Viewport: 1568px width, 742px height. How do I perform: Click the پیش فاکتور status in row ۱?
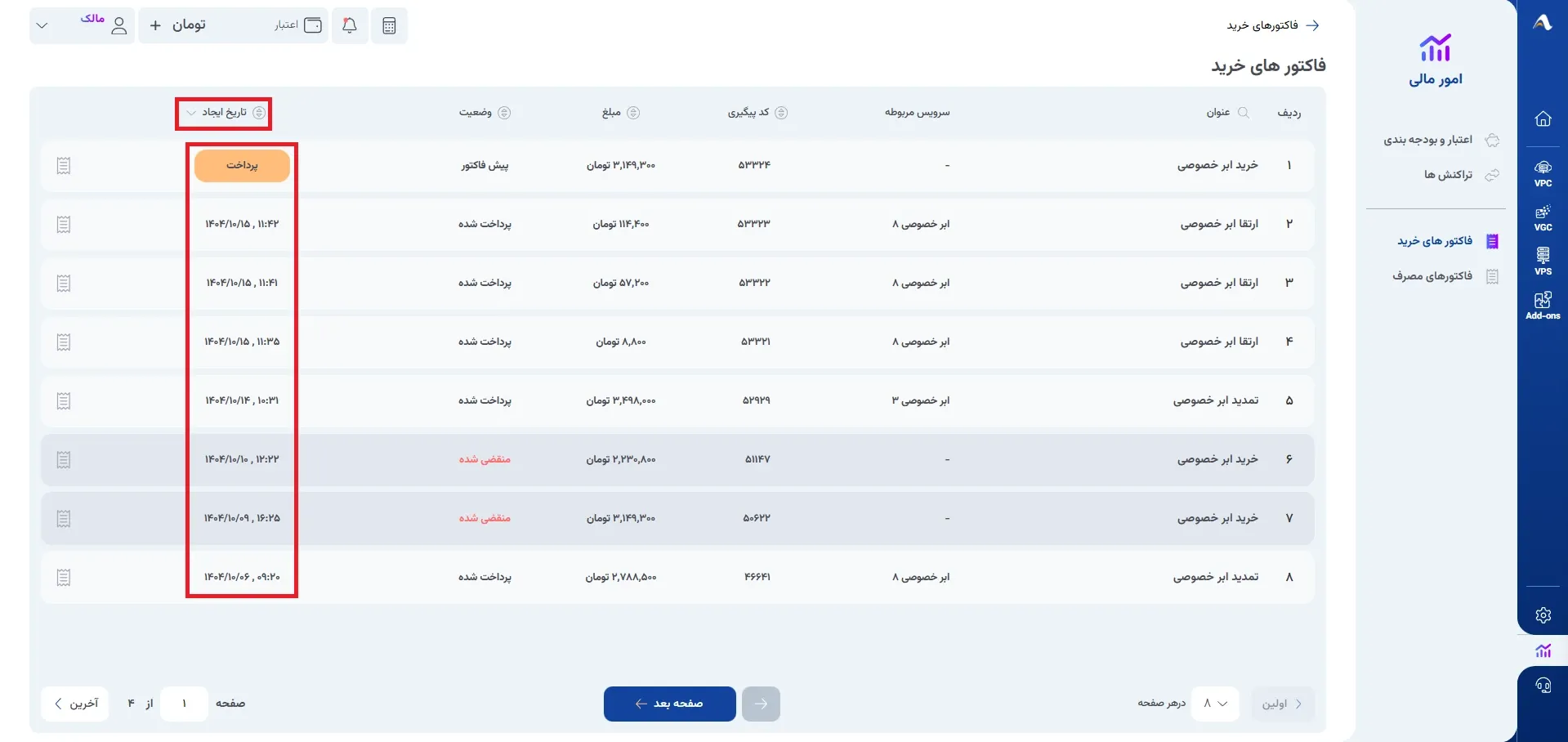[x=485, y=165]
